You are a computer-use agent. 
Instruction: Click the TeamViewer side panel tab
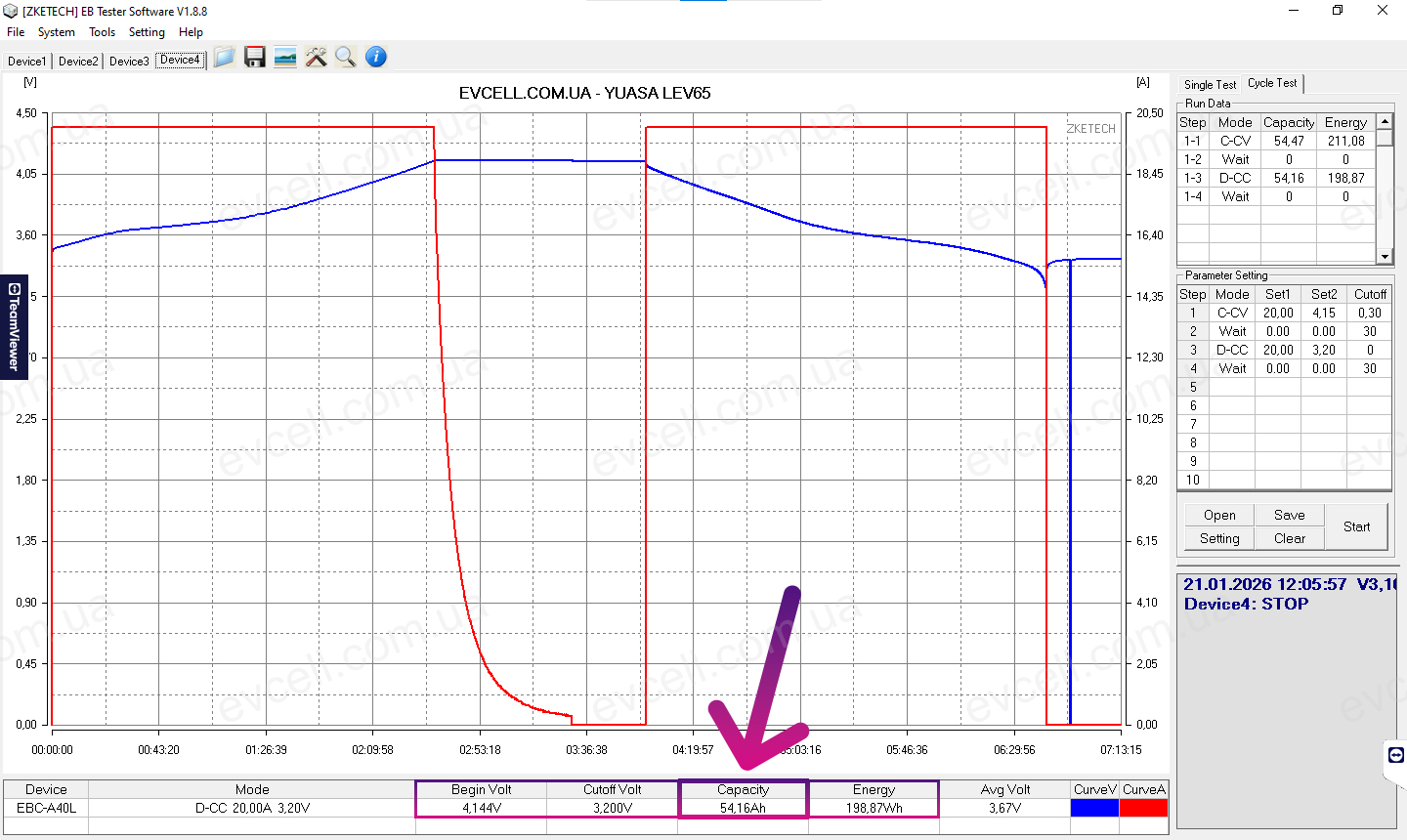click(x=14, y=326)
